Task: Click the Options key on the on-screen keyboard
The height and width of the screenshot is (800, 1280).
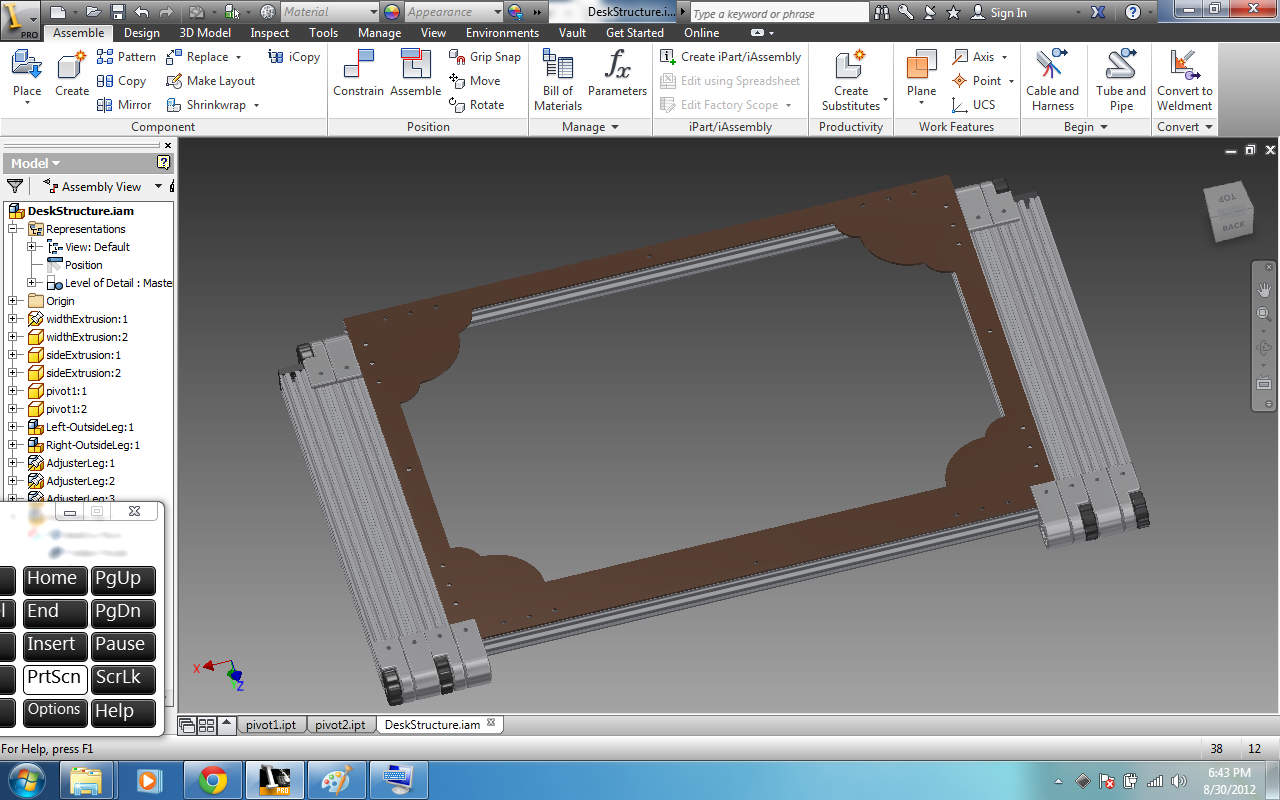Action: point(54,711)
